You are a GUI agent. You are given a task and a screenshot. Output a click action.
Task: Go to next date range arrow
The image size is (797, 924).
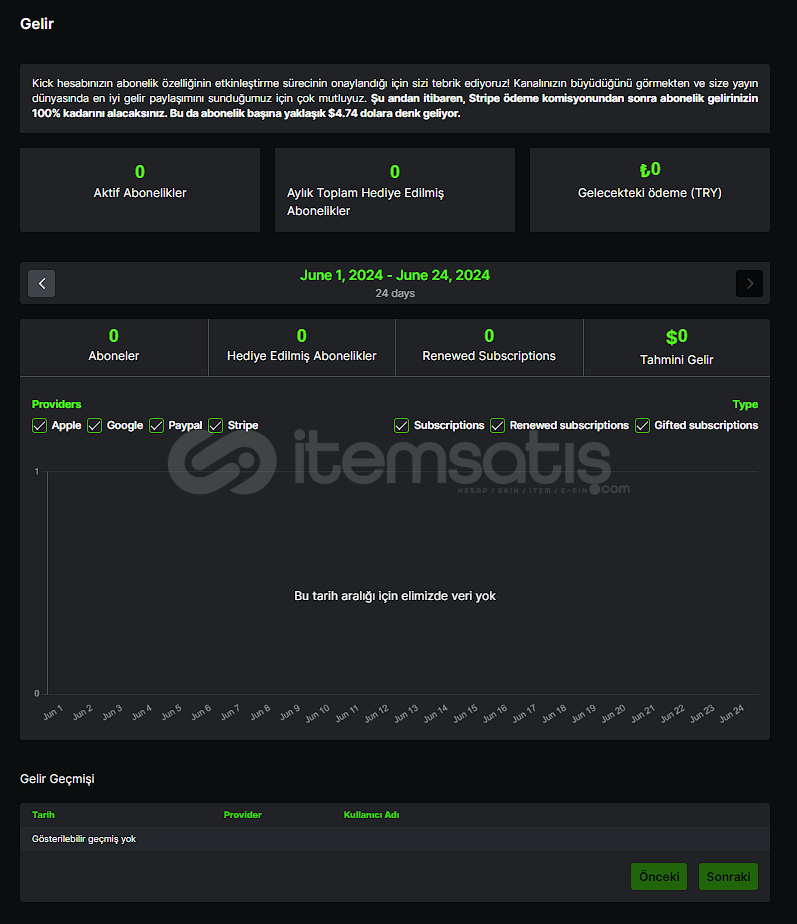[x=749, y=283]
